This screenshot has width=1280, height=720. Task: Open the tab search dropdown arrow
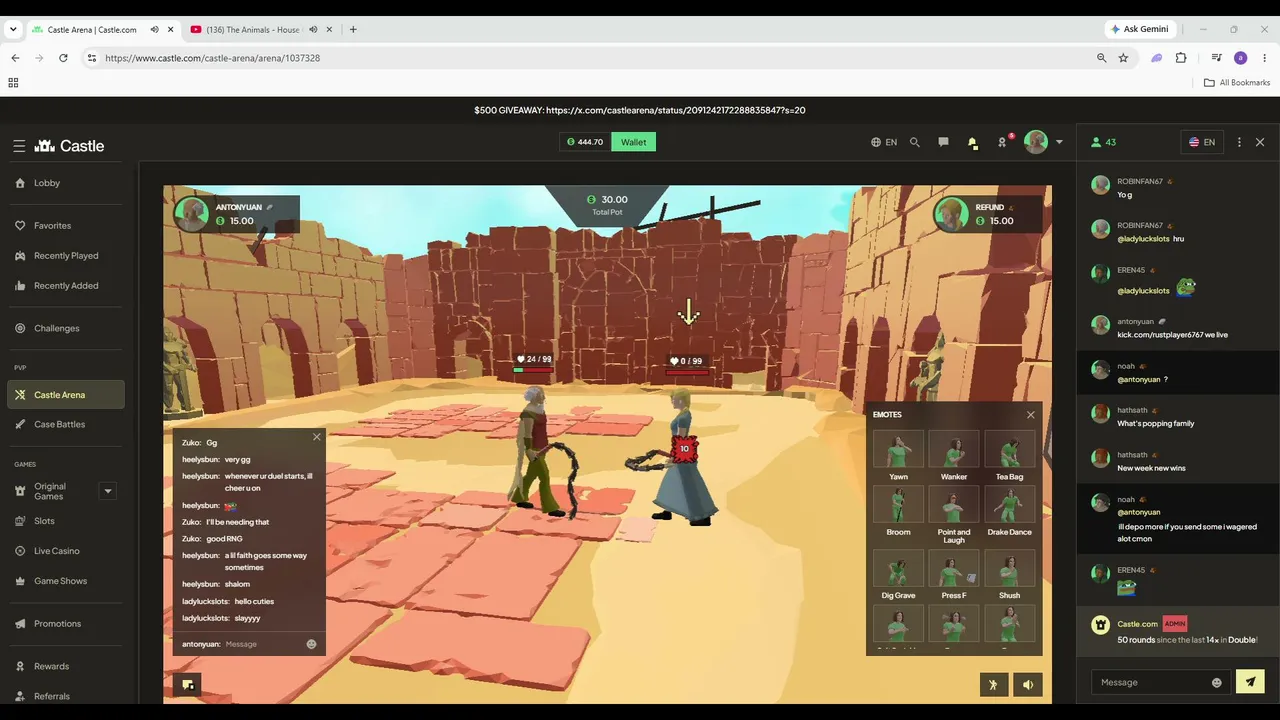pos(13,30)
